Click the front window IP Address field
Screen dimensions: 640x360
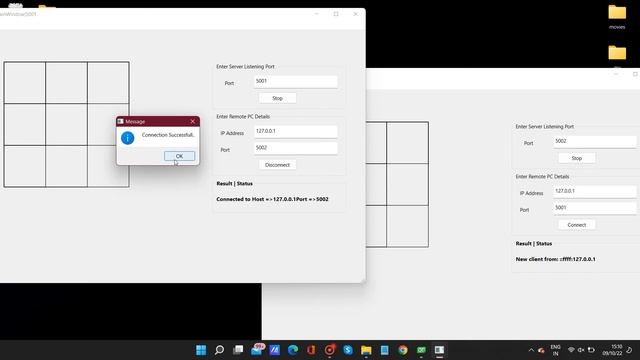point(296,131)
